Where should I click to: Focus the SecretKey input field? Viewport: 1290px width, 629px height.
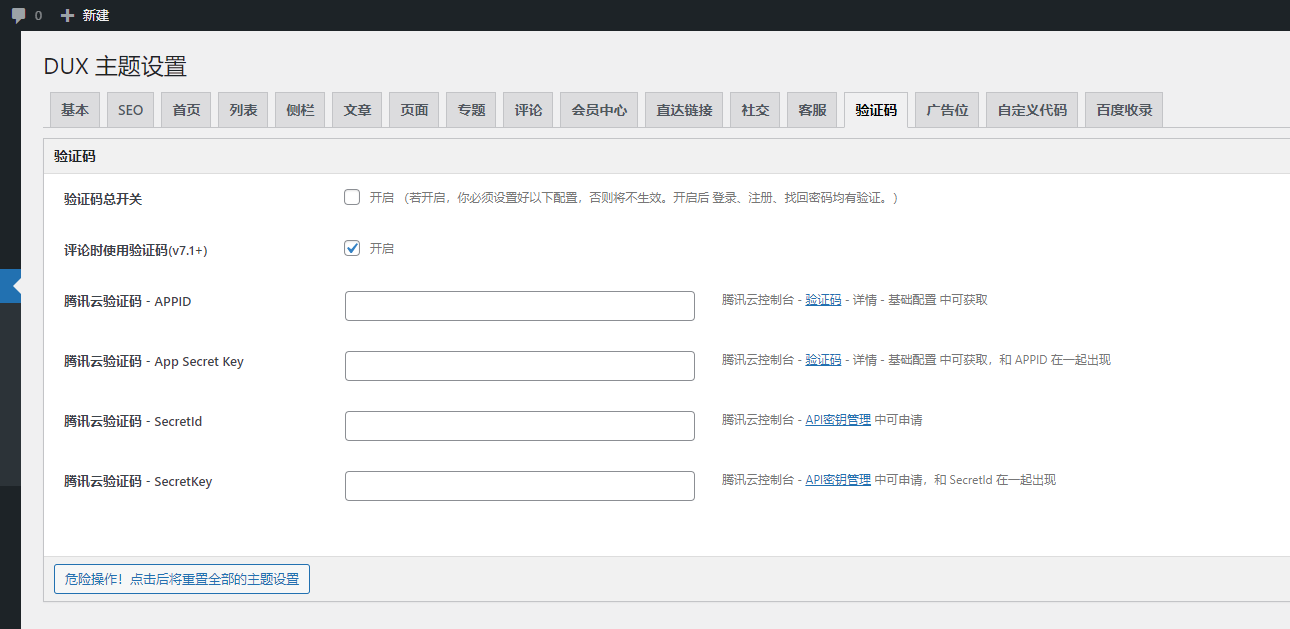(520, 486)
